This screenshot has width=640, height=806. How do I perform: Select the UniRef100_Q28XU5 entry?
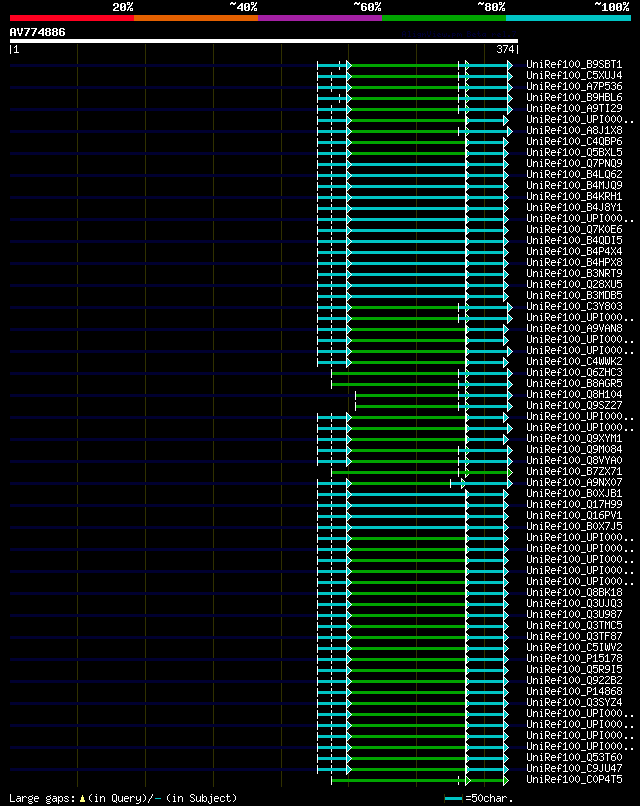coord(574,284)
